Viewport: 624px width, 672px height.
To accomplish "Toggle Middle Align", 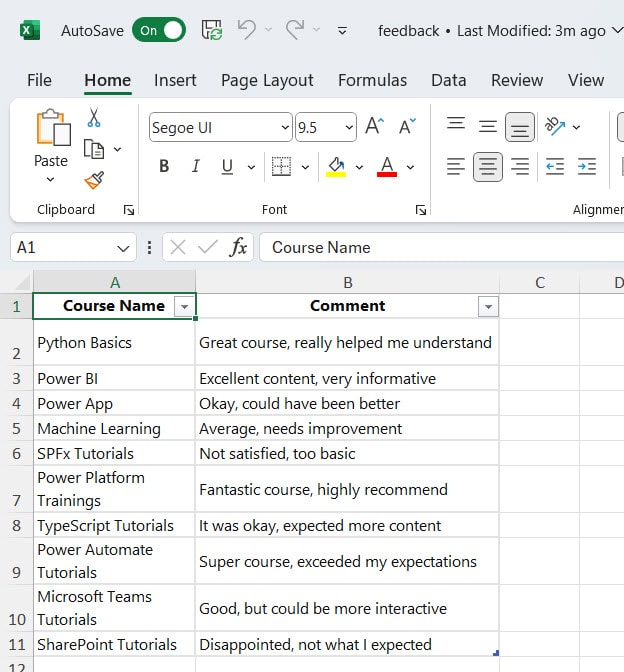I will pos(488,126).
